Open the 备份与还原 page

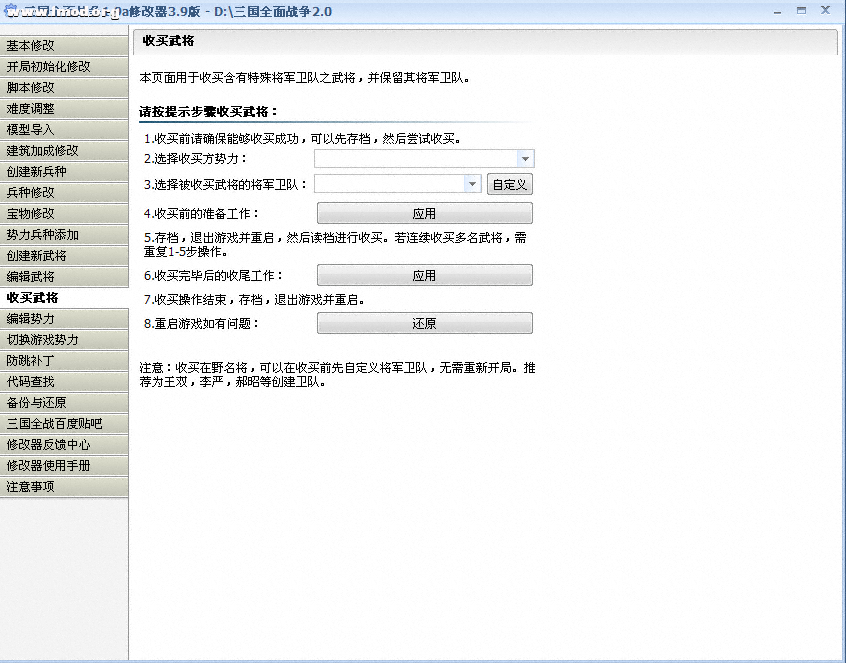[x=64, y=402]
